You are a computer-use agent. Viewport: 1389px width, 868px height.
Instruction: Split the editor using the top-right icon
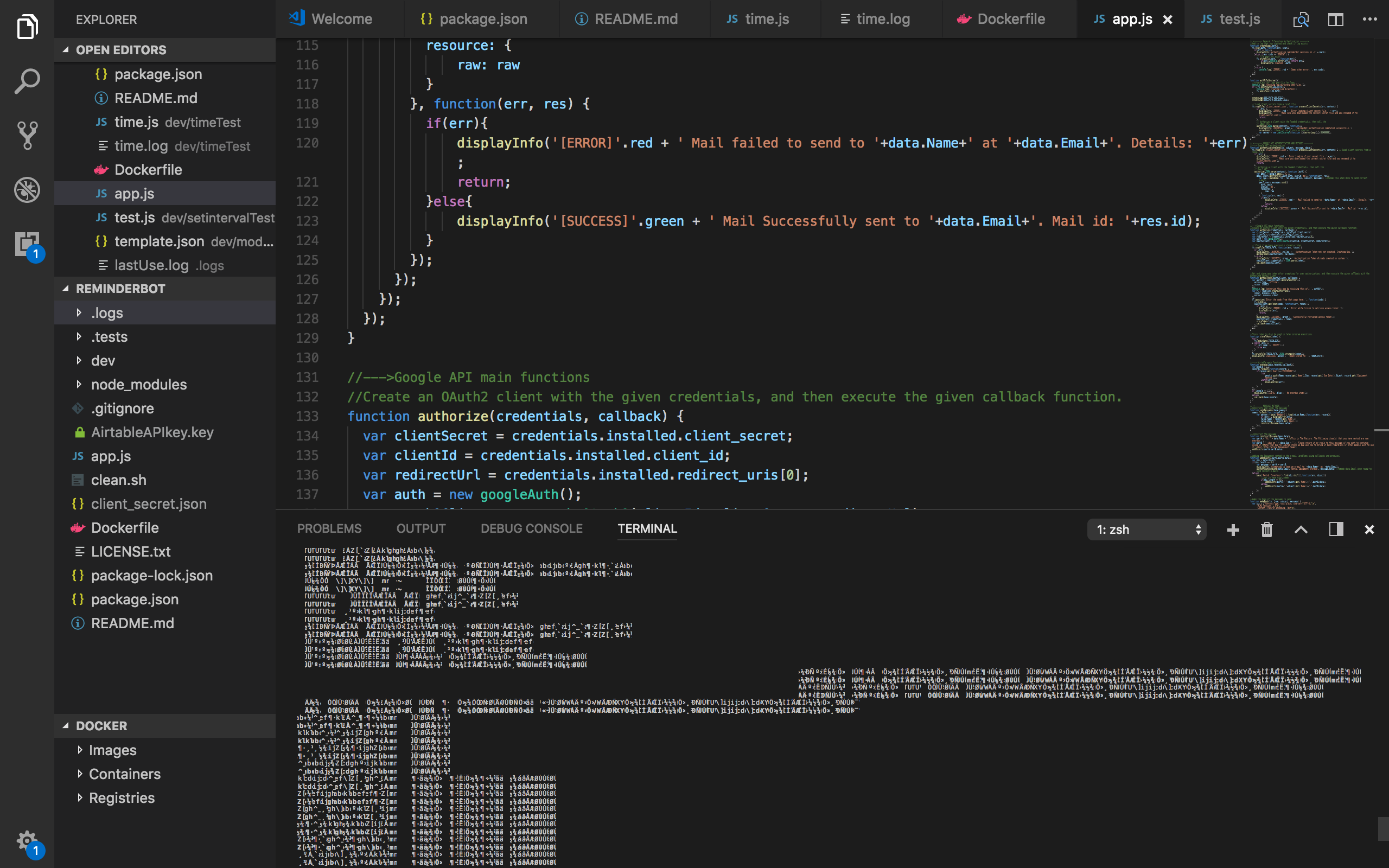point(1336,19)
